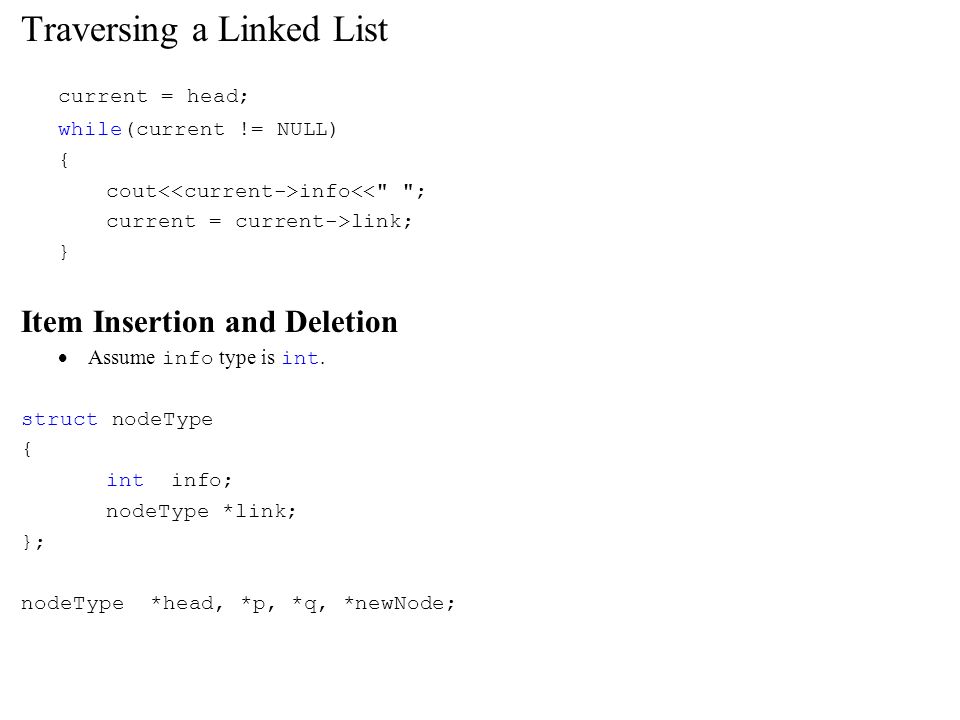The height and width of the screenshot is (720, 960).
Task: Click the blue 'while' keyword
Action: pos(90,129)
